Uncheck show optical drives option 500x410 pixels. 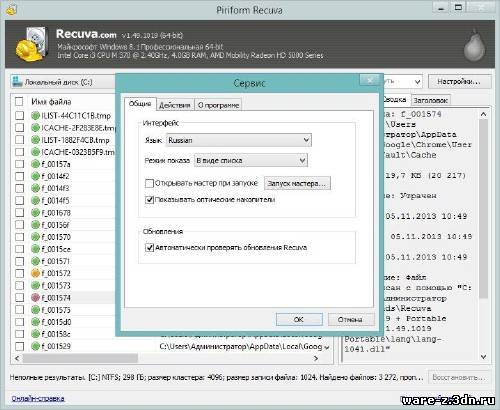click(149, 200)
